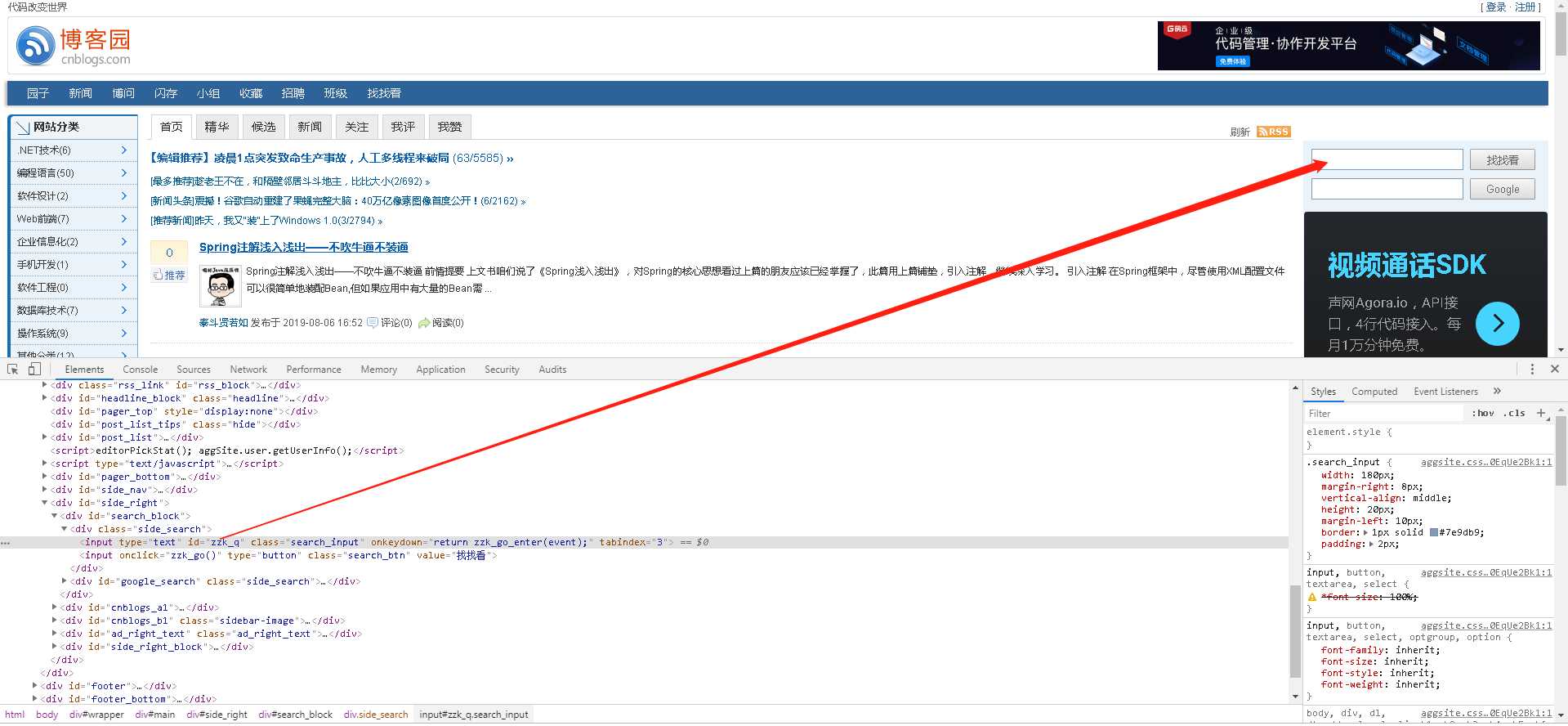Toggle the device toolbar icon
Viewport: 1568px width, 726px height.
(x=34, y=370)
